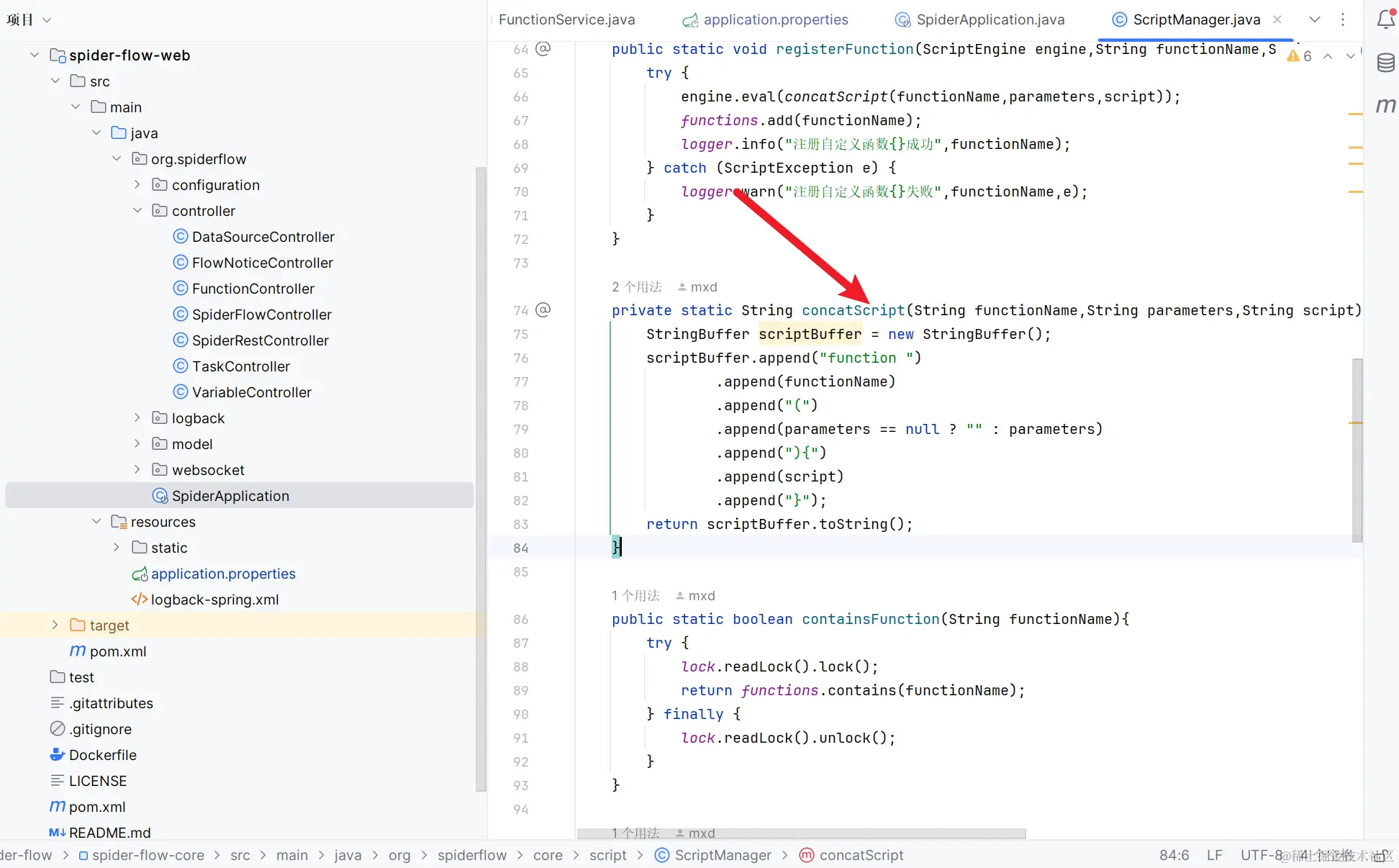Expand the target folder
Image resolution: width=1399 pixels, height=868 pixels.
coord(55,625)
